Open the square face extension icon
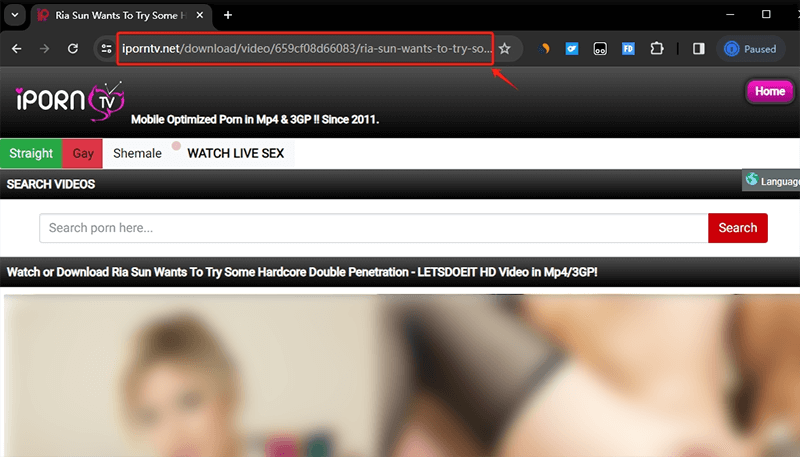800x457 pixels. tap(600, 48)
